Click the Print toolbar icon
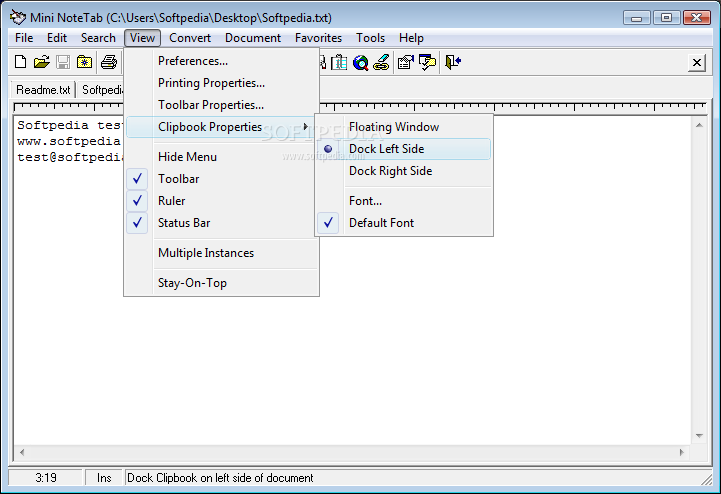 (109, 62)
